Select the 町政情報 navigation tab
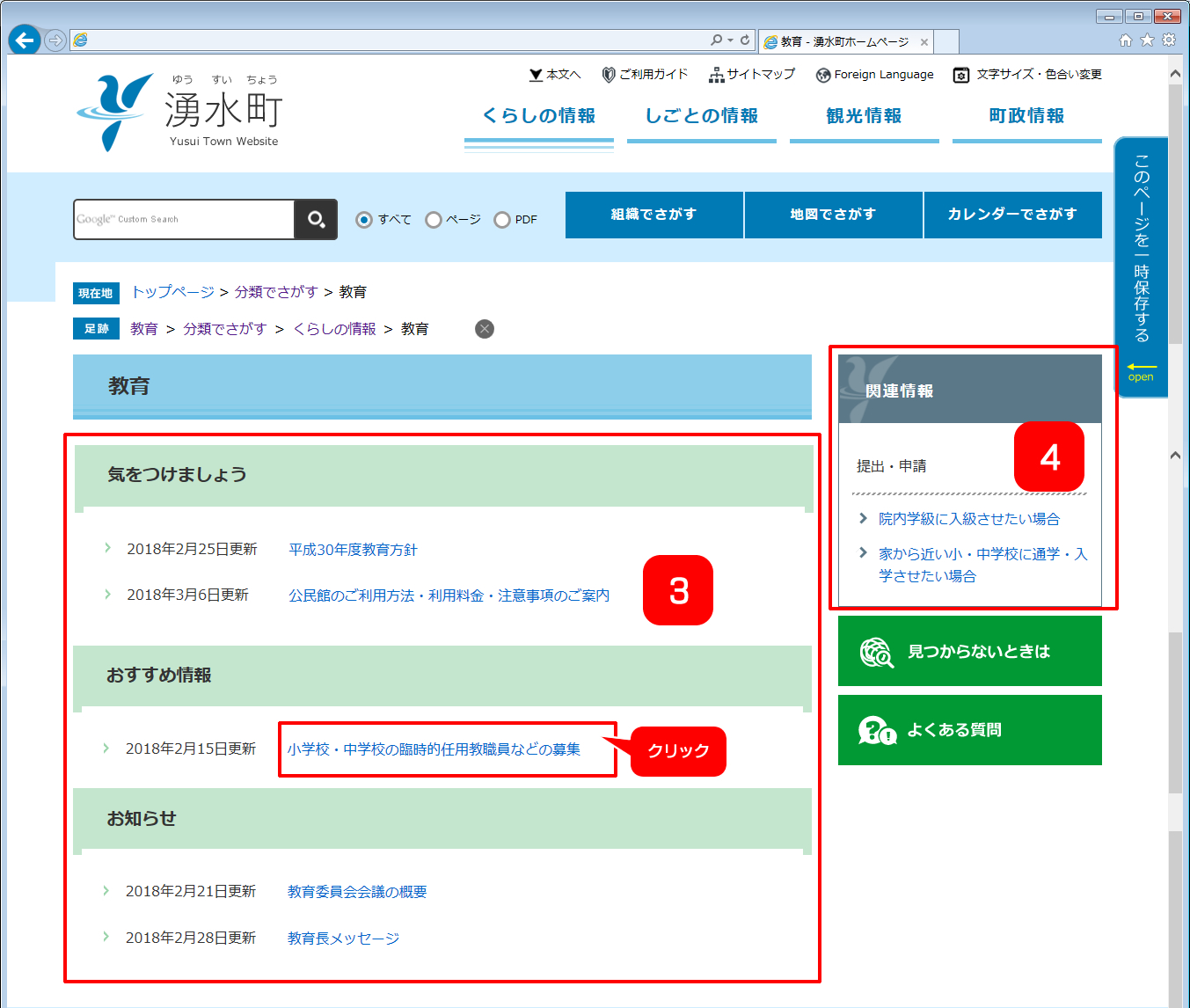This screenshot has height=1008, width=1190. click(x=1027, y=116)
